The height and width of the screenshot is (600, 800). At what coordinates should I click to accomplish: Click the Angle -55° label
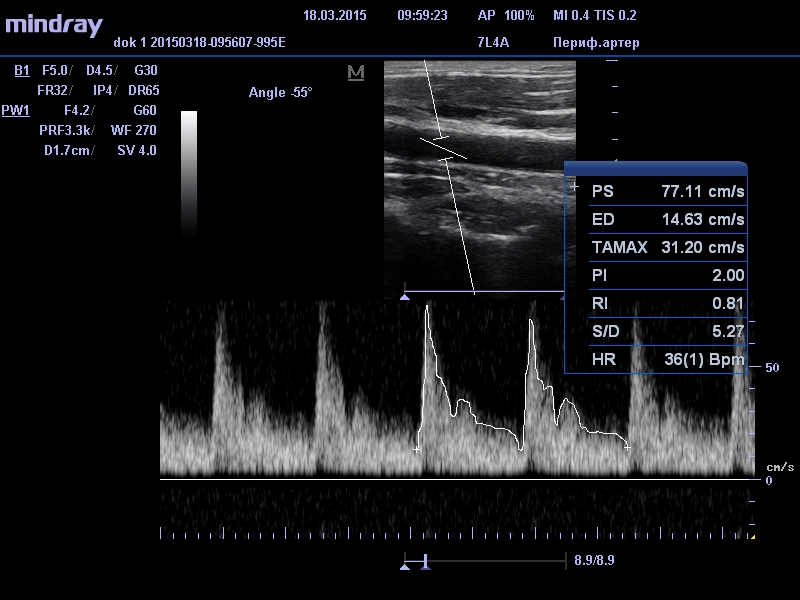coord(280,93)
